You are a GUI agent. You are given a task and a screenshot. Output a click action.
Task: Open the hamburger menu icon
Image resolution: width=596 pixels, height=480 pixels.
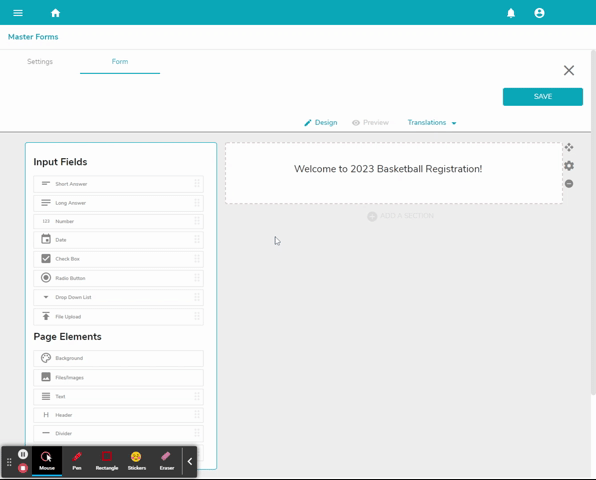click(x=18, y=13)
